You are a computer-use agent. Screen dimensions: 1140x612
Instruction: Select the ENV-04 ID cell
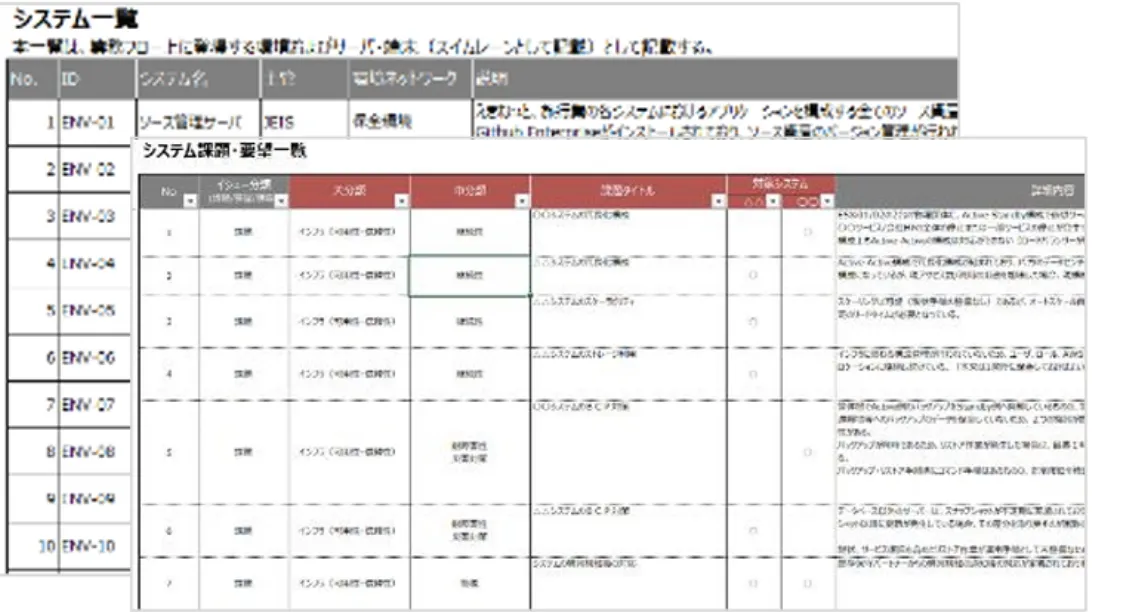(x=95, y=263)
